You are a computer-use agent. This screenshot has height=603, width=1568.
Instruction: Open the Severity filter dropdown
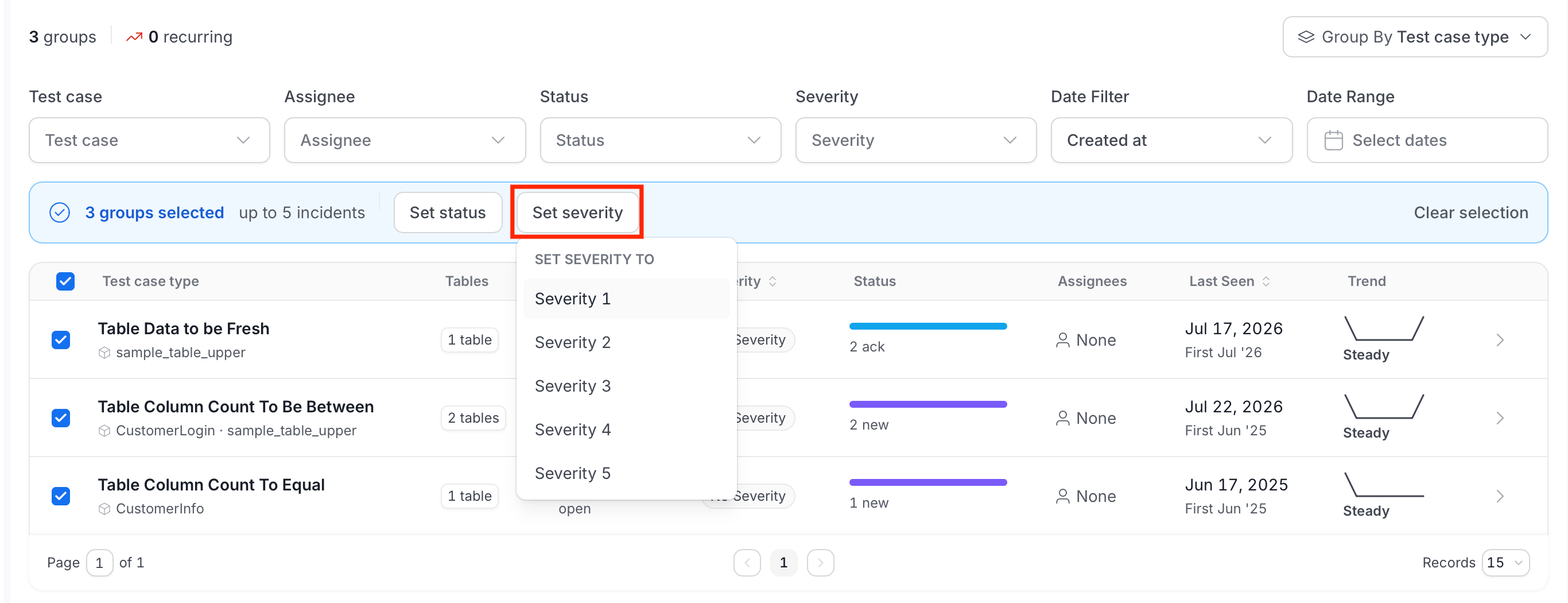click(915, 140)
